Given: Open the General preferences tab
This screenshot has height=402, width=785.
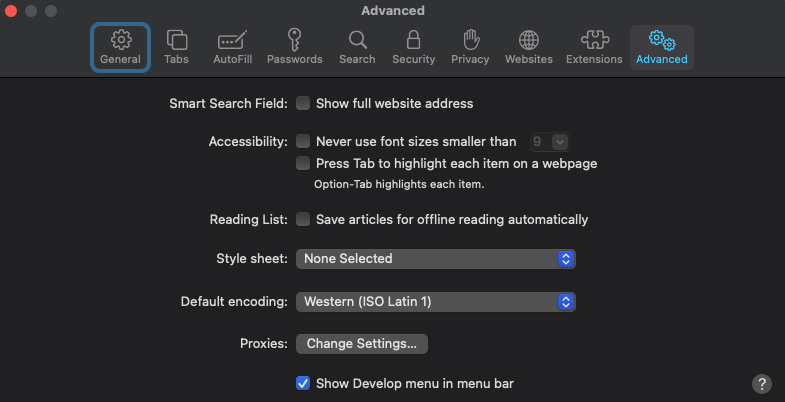Looking at the screenshot, I should click(x=120, y=48).
